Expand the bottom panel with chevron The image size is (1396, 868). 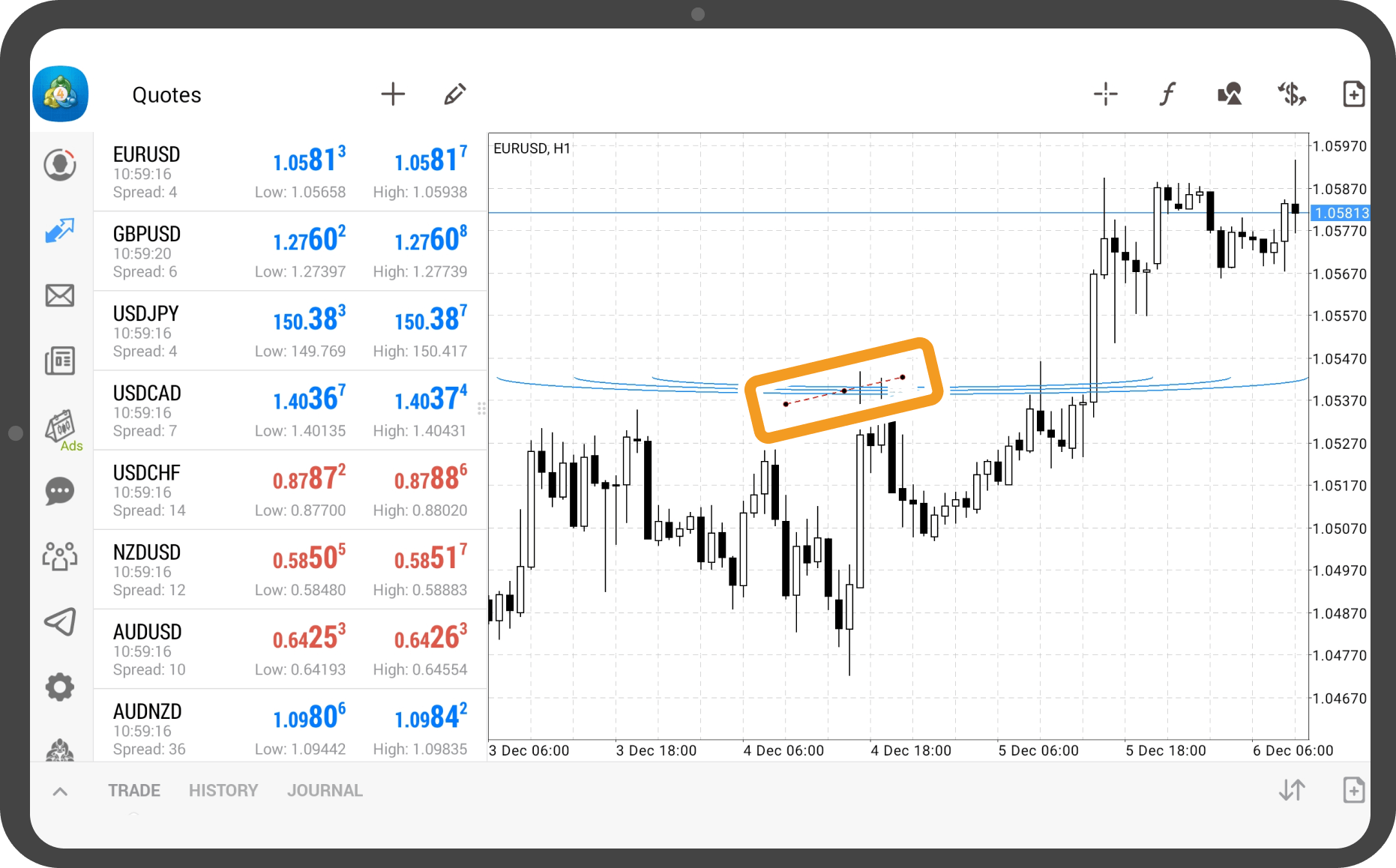point(60,792)
